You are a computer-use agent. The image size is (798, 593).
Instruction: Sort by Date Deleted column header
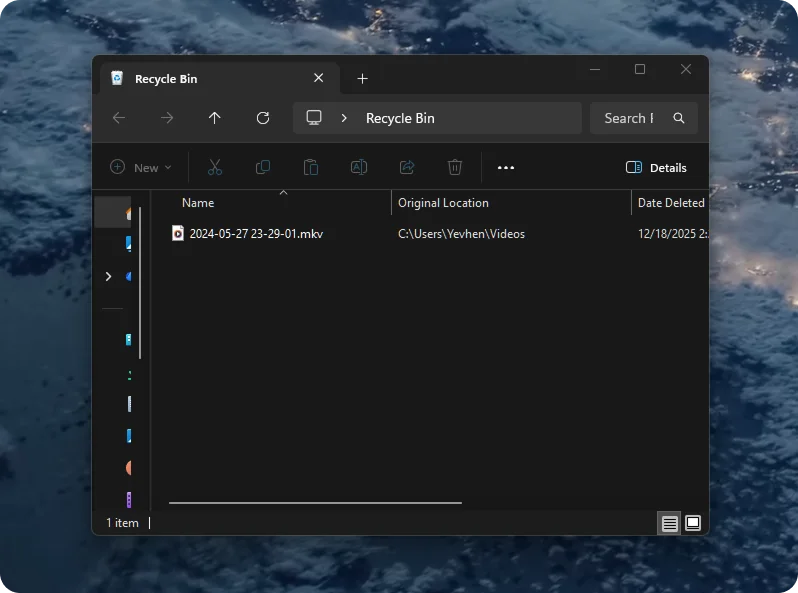pos(671,203)
